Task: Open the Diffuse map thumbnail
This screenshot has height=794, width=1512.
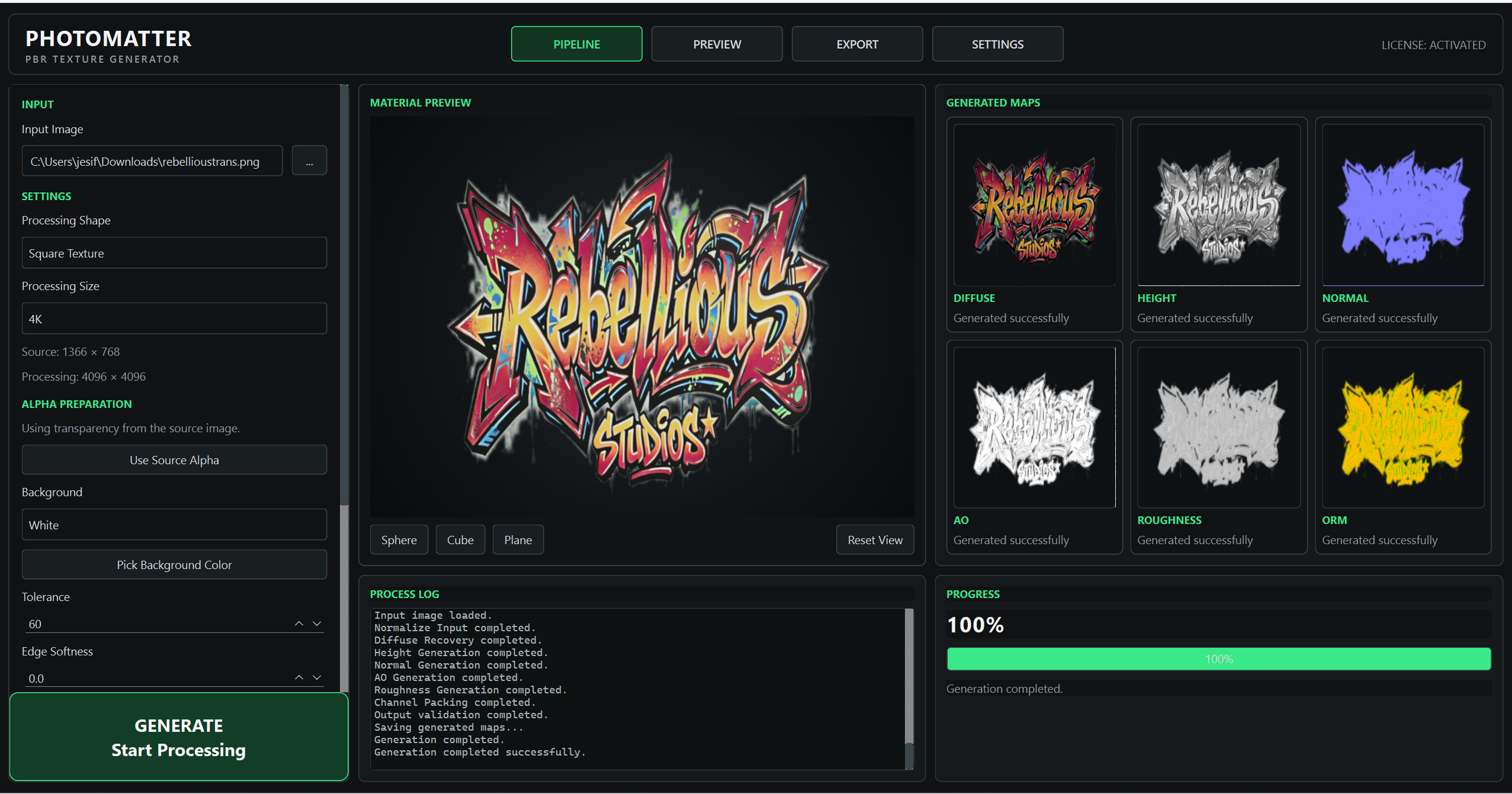Action: (x=1034, y=205)
